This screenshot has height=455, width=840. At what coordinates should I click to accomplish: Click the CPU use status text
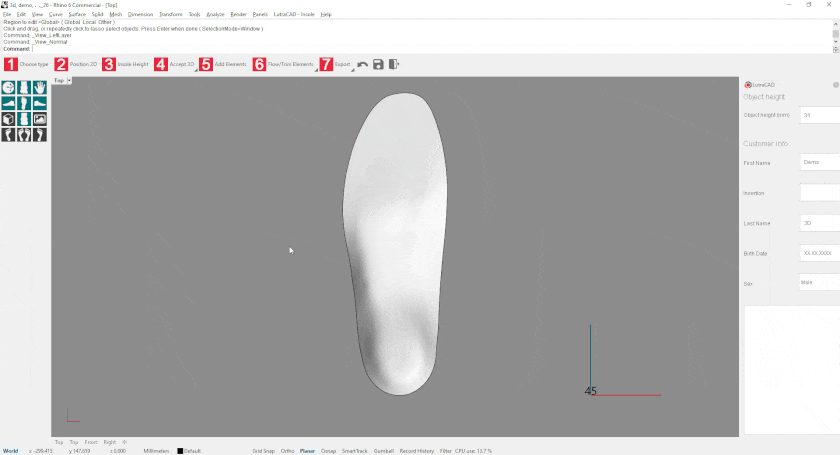474,451
